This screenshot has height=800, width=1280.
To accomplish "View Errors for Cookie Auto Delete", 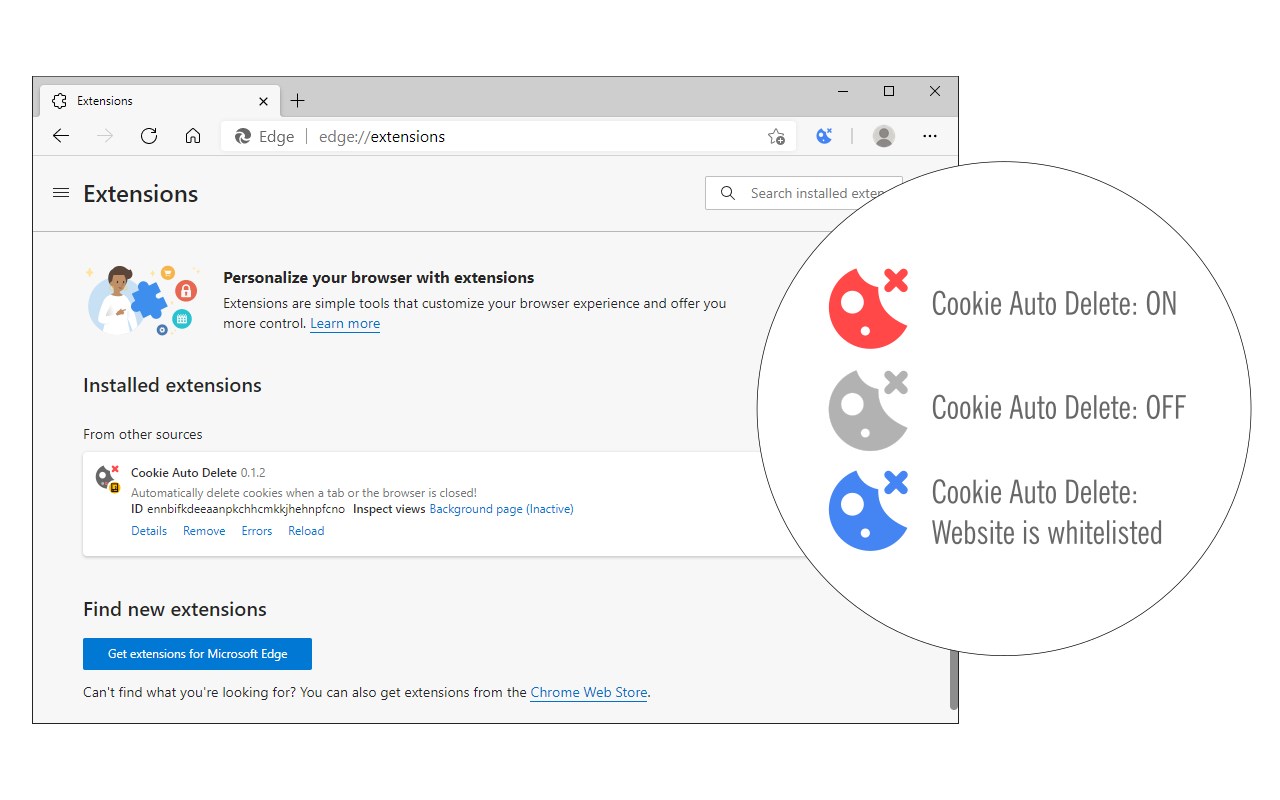I will pyautogui.click(x=257, y=531).
